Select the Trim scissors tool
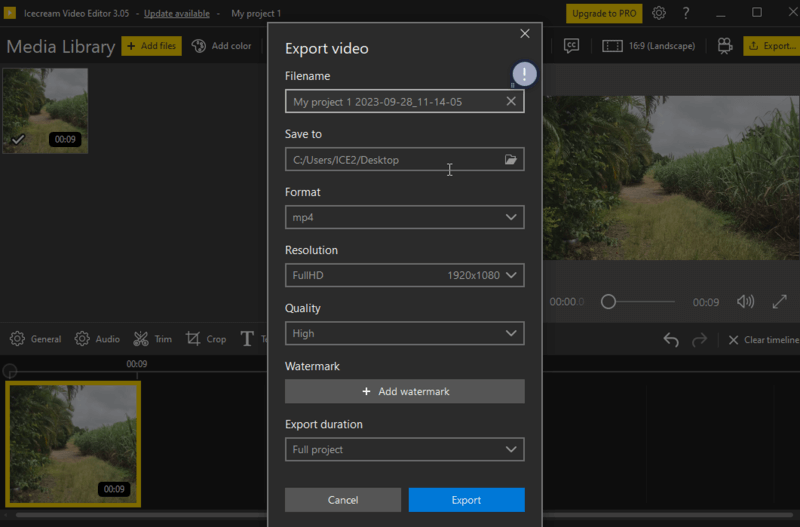800x527 pixels. pos(152,339)
